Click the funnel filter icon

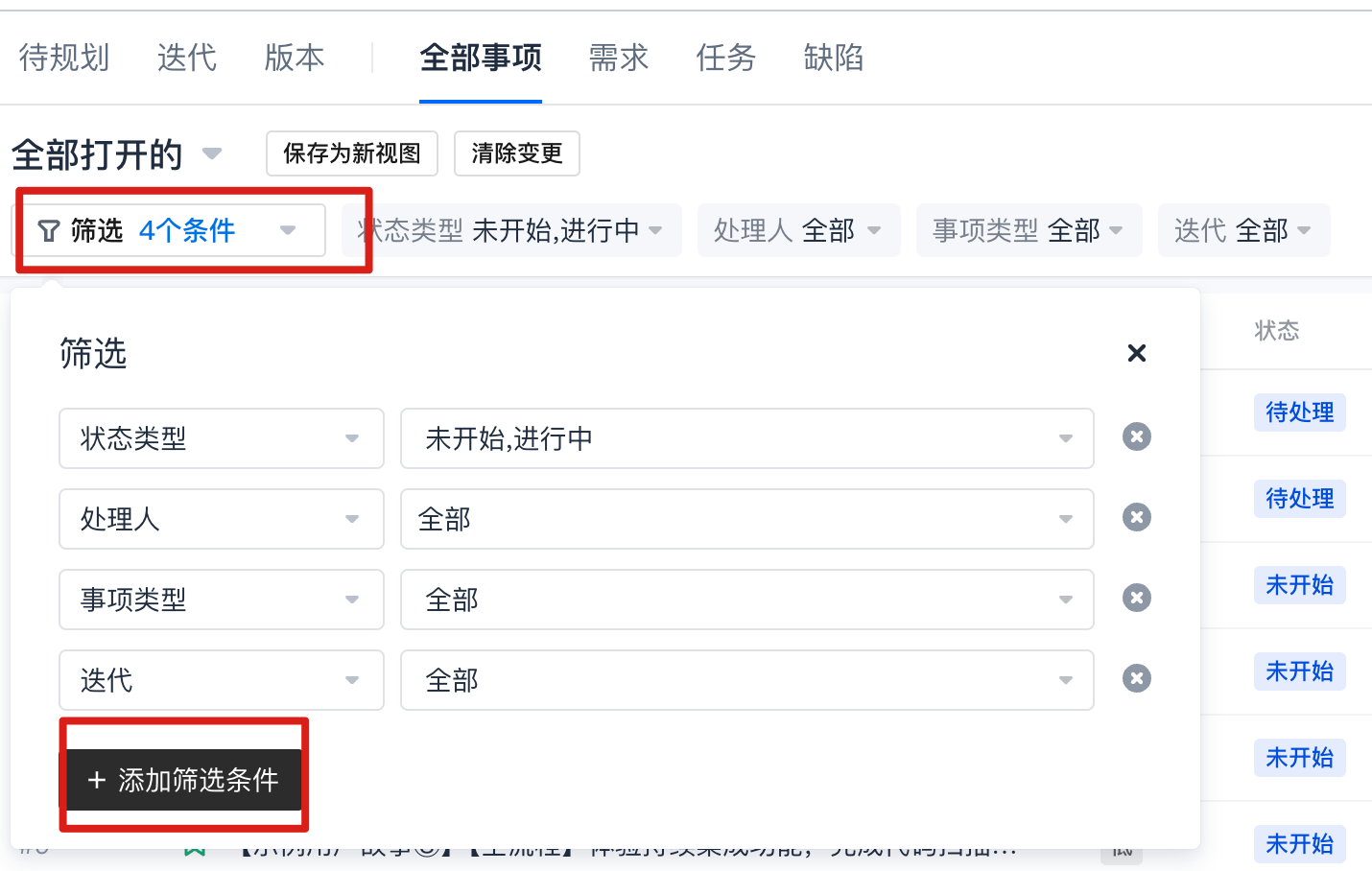48,231
